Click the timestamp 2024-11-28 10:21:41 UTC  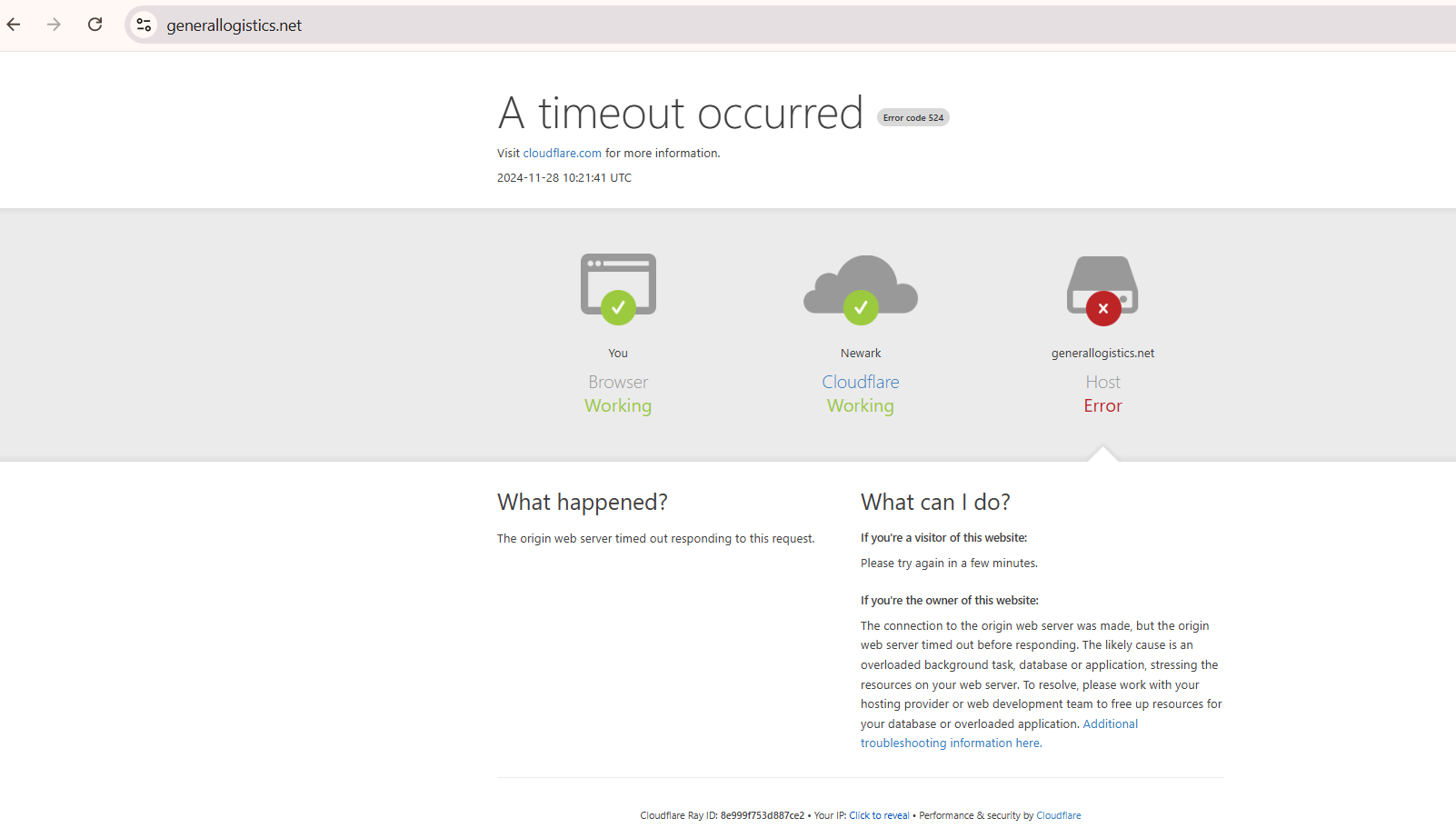(x=564, y=178)
